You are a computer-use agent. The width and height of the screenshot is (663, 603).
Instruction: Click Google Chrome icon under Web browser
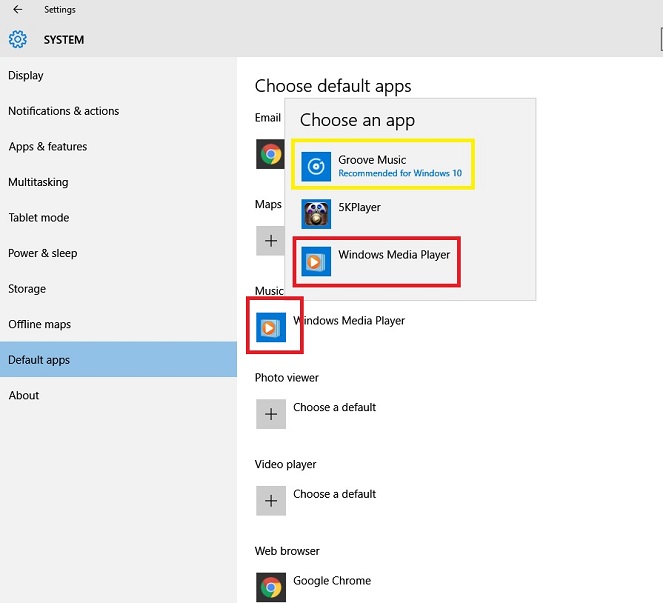click(271, 587)
